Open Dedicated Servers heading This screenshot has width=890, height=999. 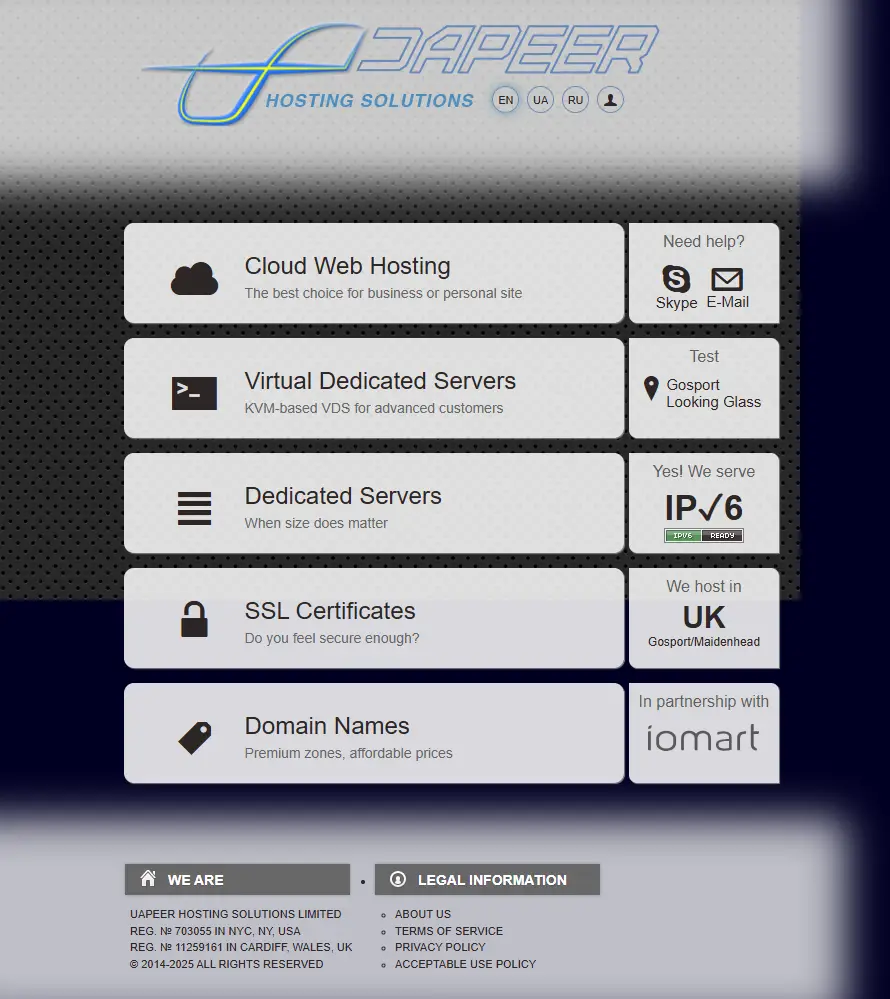pos(343,496)
